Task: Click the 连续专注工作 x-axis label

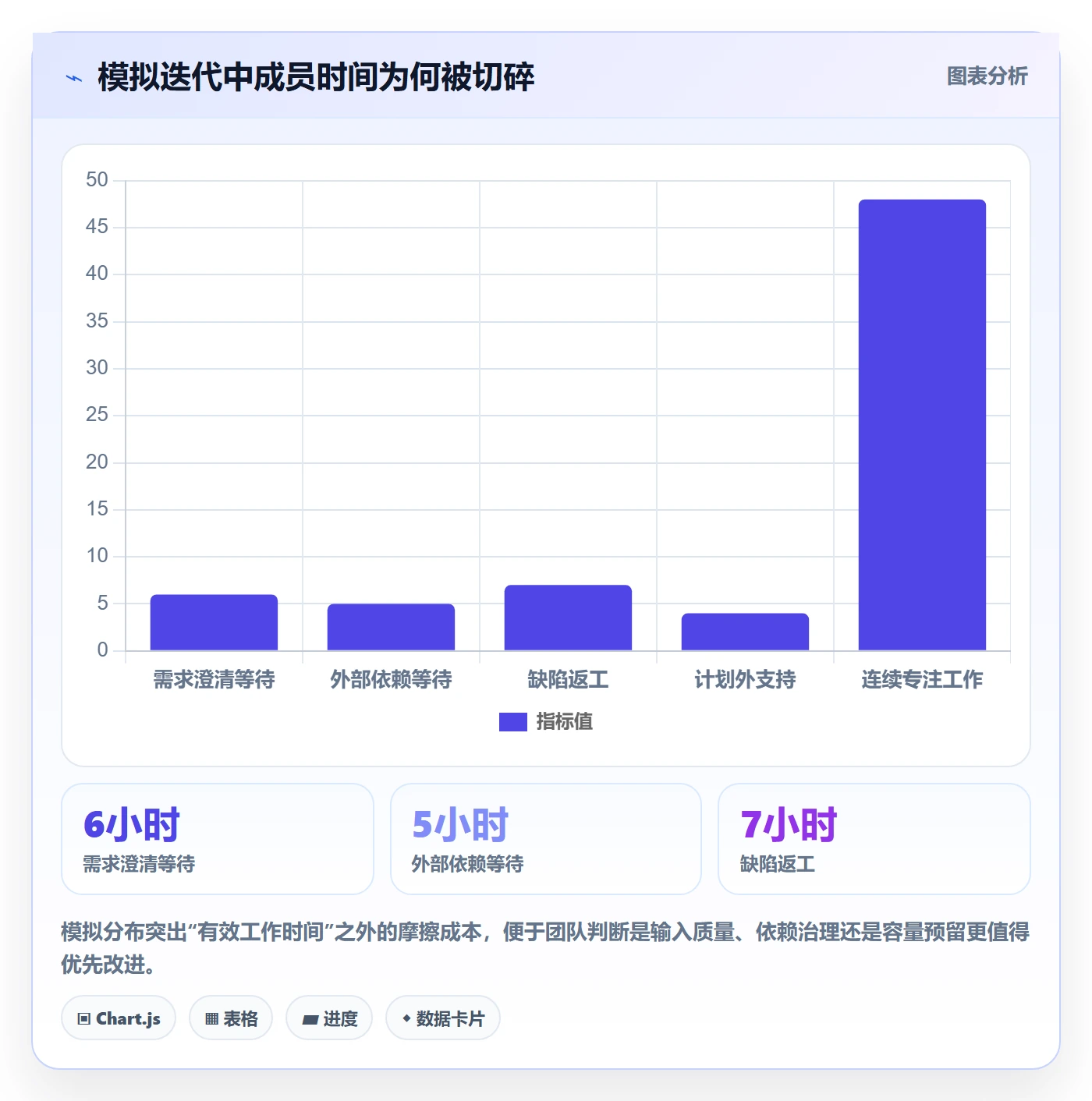Action: click(x=922, y=680)
